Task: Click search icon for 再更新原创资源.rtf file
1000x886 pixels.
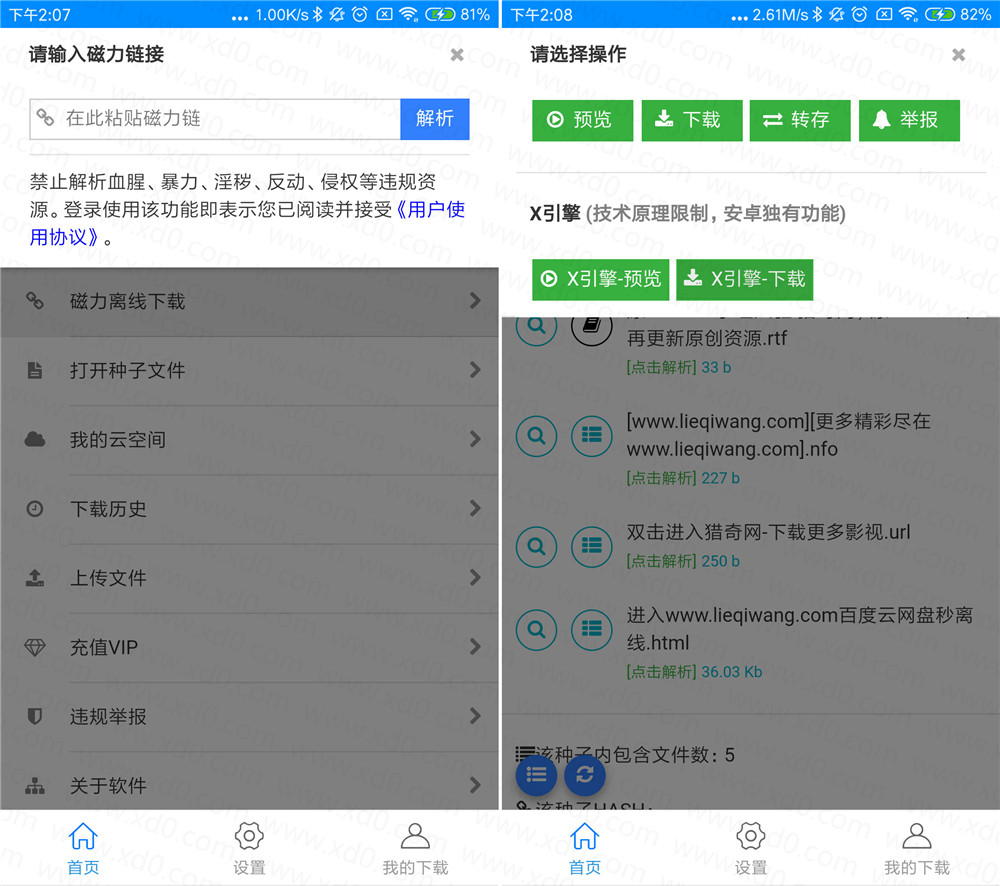Action: point(536,330)
